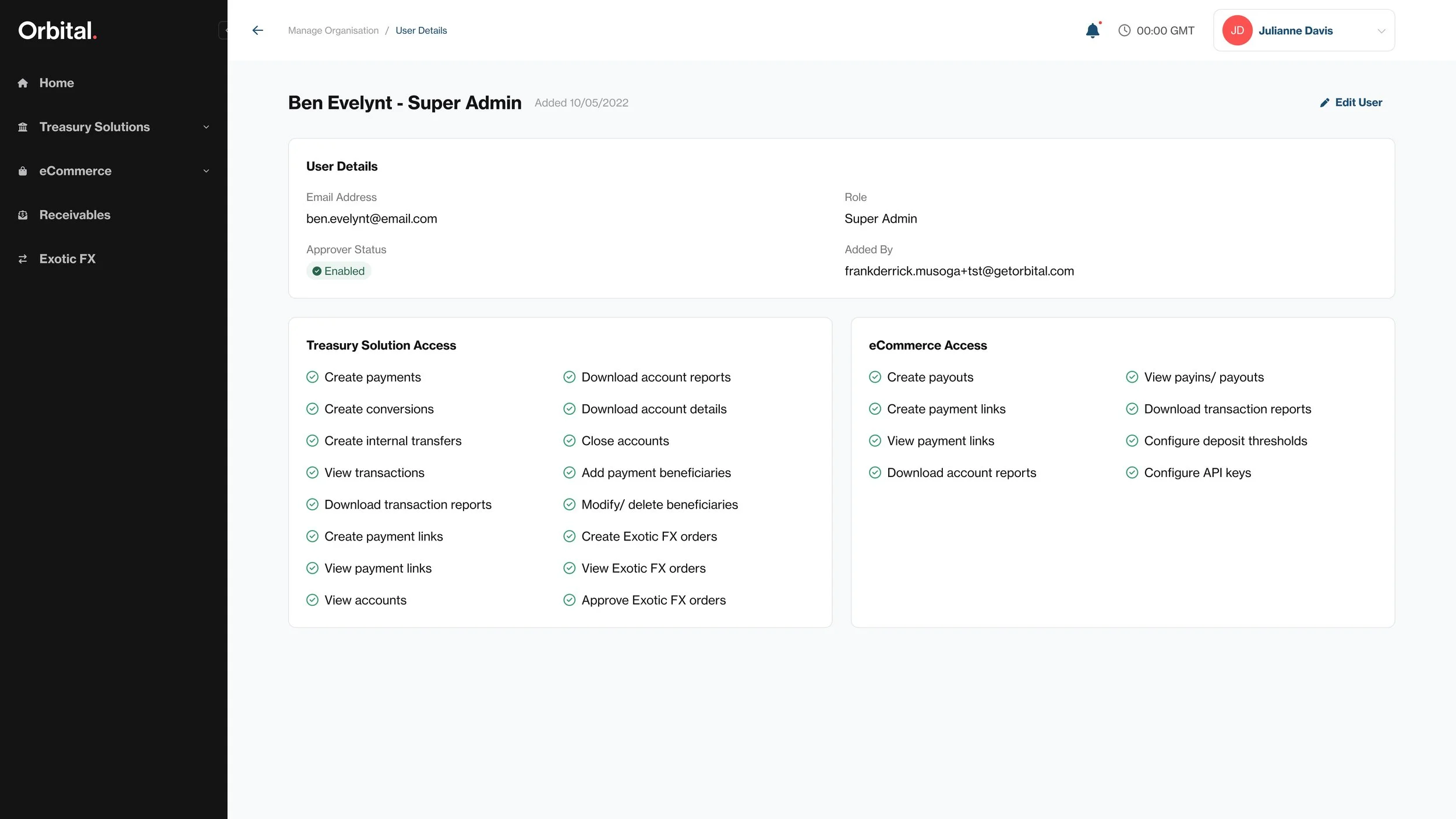Expand the eCommerce menu chevron

pyautogui.click(x=206, y=171)
